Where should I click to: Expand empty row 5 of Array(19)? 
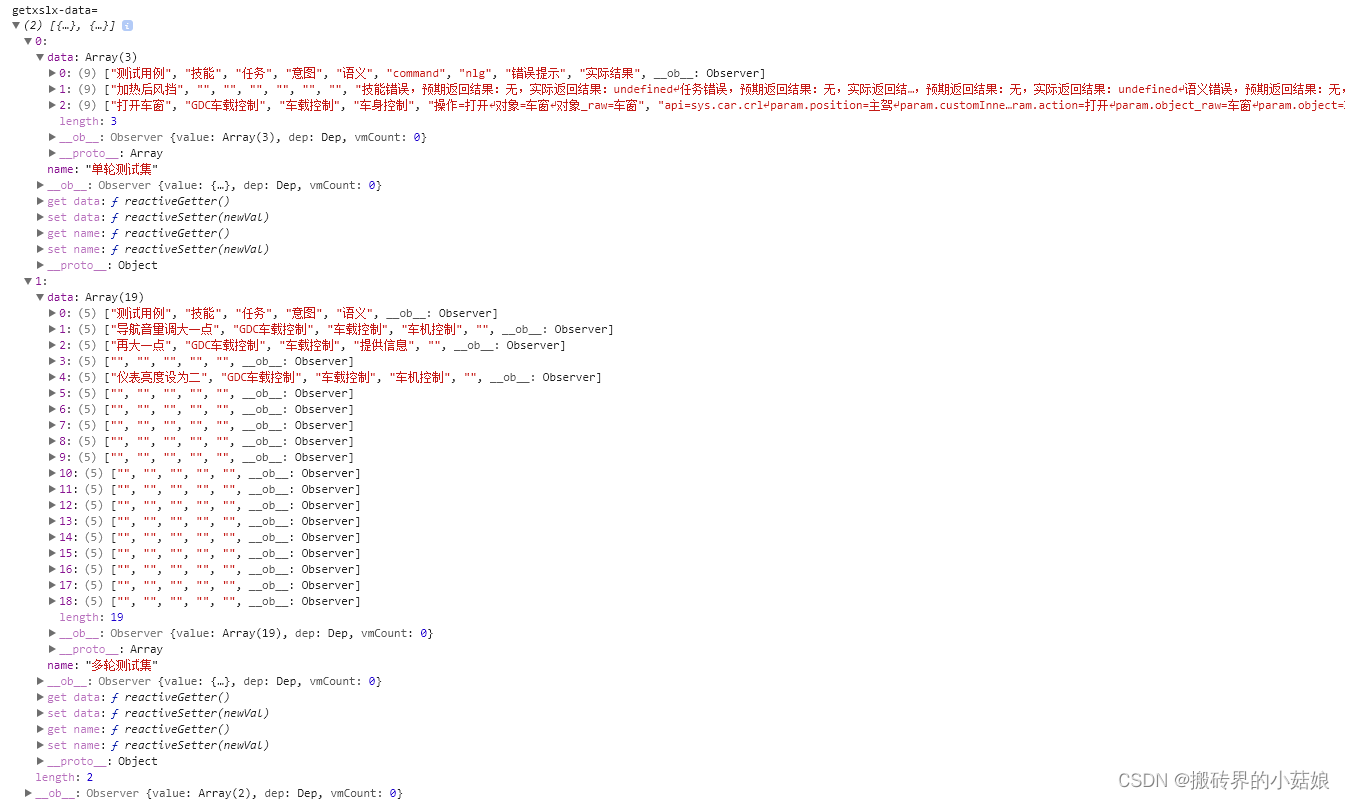pos(52,393)
